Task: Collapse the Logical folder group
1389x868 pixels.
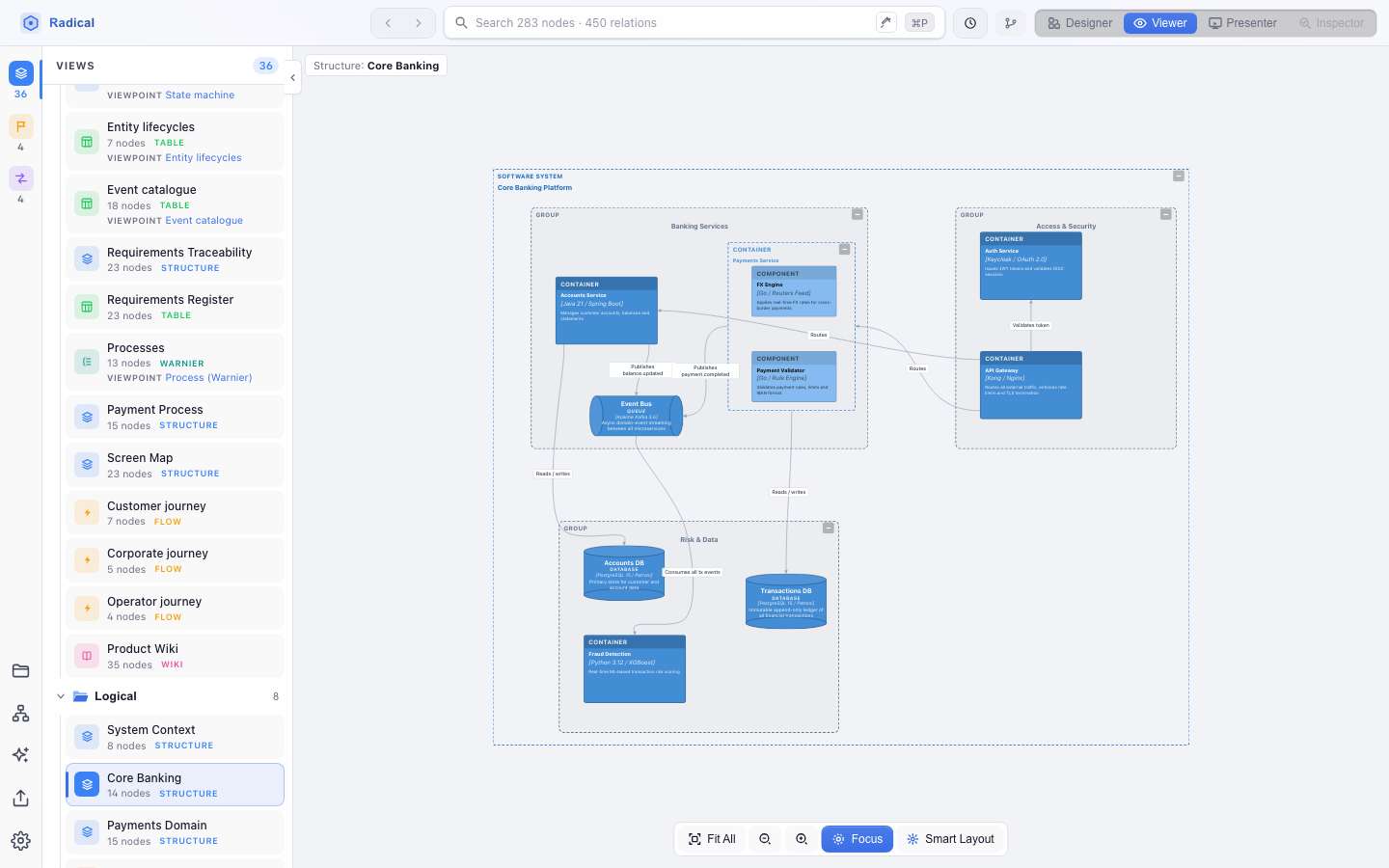Action: [61, 696]
